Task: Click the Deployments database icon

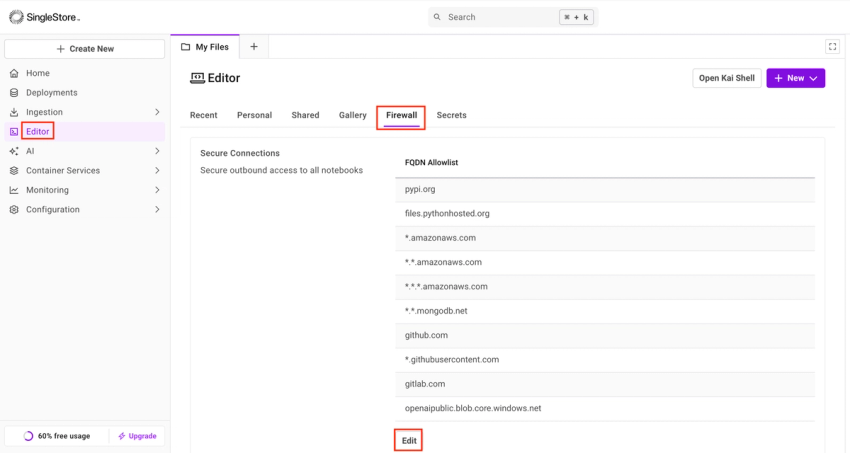Action: (14, 93)
